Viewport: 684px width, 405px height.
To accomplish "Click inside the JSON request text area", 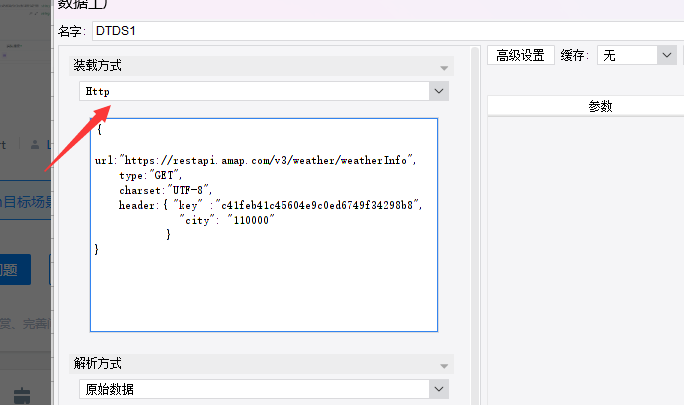I will [264, 225].
